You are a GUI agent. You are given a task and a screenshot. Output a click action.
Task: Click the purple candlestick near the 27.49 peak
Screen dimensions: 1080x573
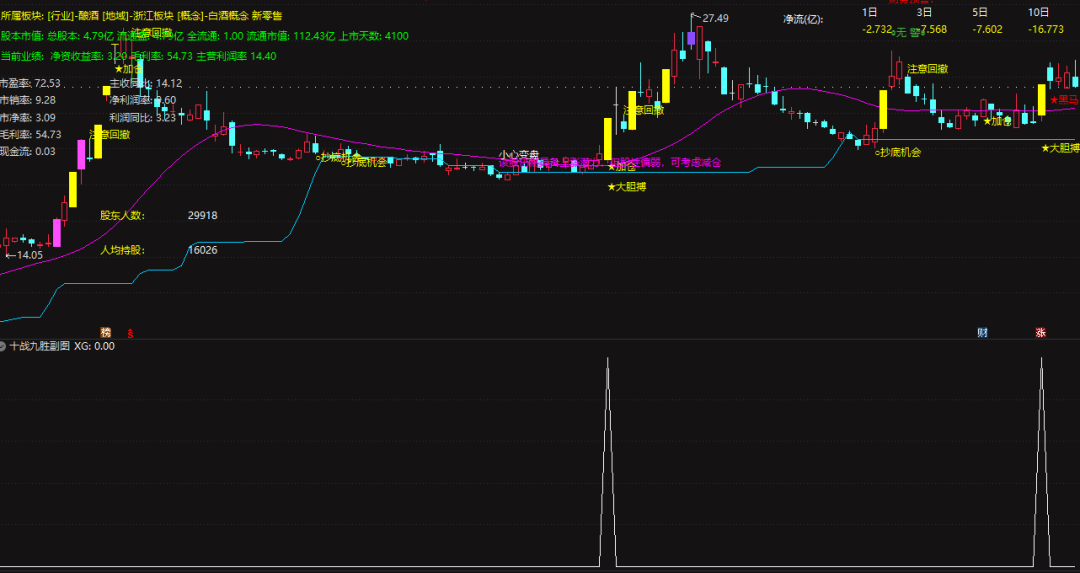click(x=691, y=40)
